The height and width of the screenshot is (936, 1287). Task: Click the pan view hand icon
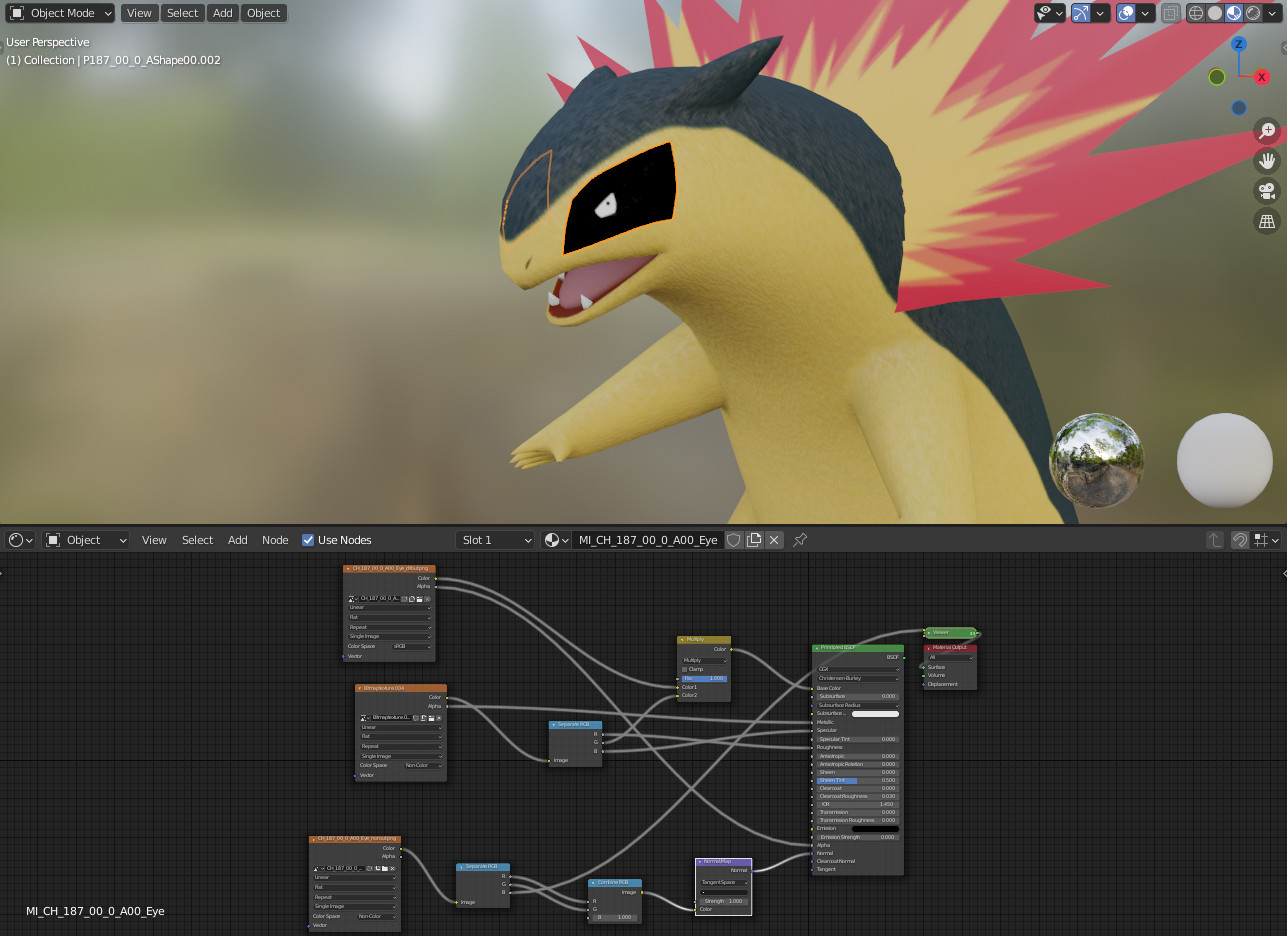point(1267,161)
